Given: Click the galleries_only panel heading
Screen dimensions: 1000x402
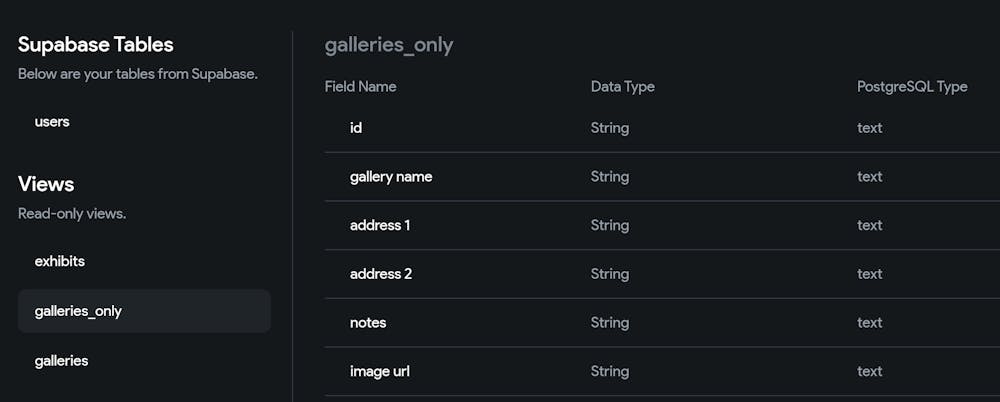Looking at the screenshot, I should 389,45.
